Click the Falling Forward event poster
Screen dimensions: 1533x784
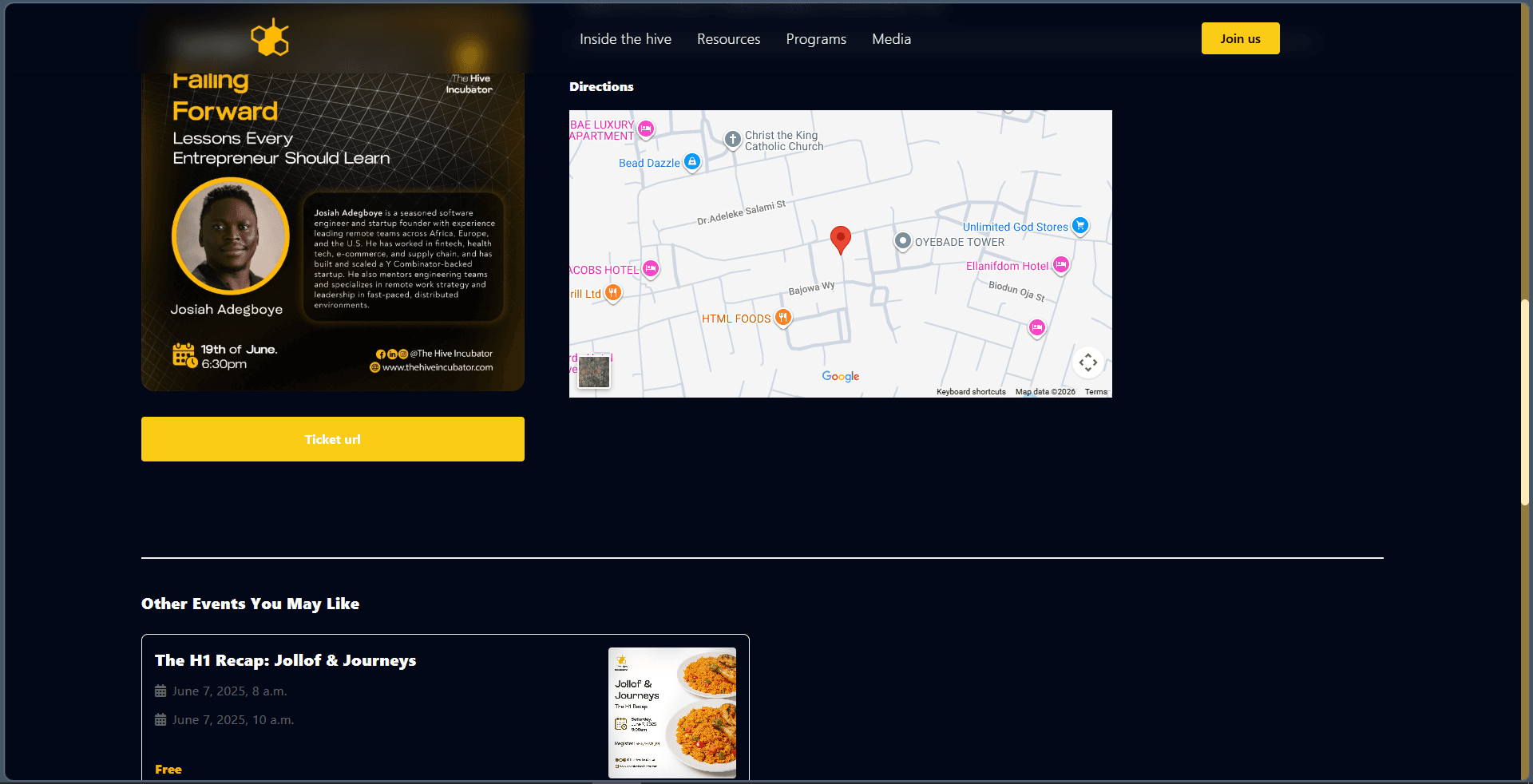(x=333, y=232)
